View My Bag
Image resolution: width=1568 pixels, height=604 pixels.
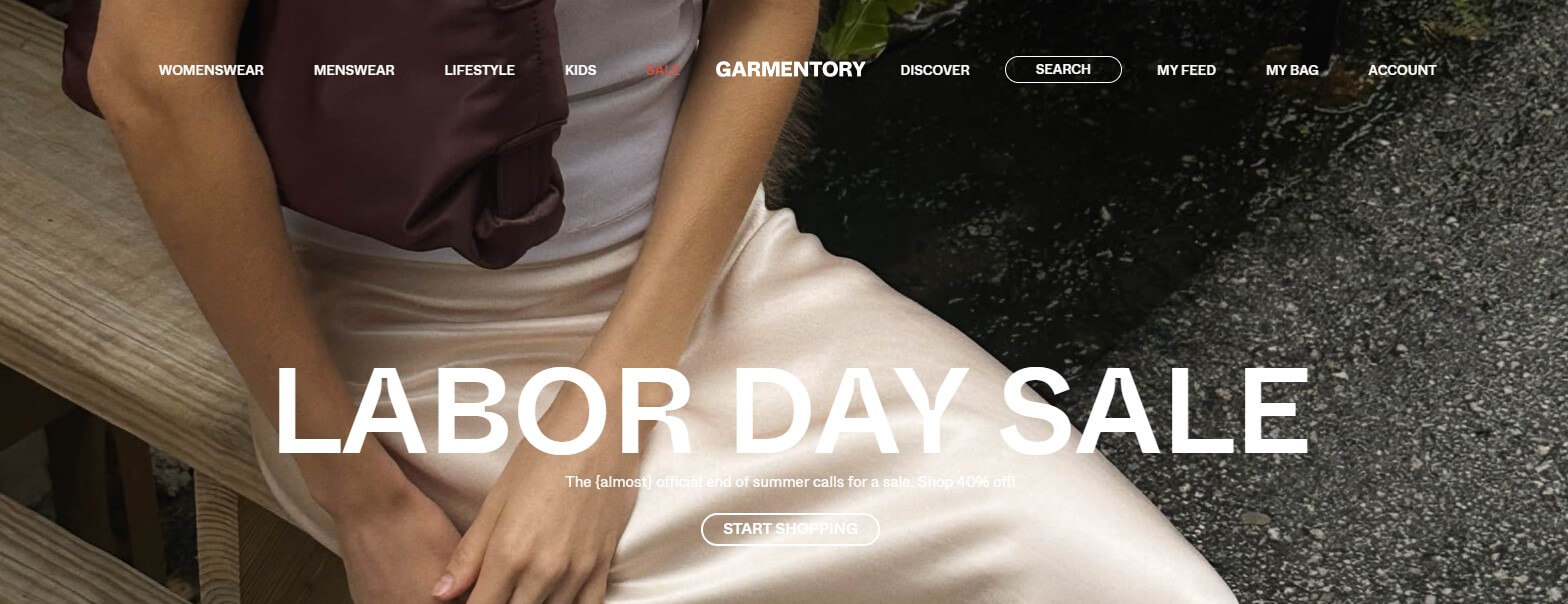(x=1292, y=70)
